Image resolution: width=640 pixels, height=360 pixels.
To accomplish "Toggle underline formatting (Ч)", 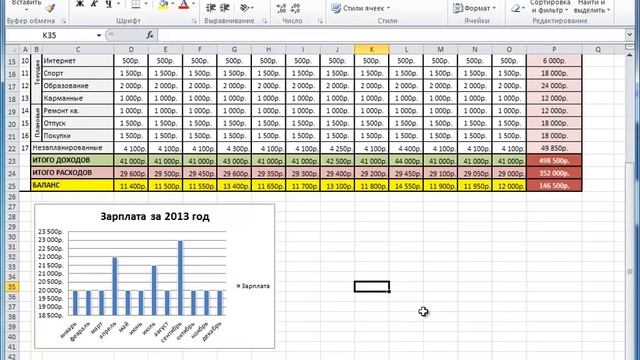I will [x=109, y=4].
